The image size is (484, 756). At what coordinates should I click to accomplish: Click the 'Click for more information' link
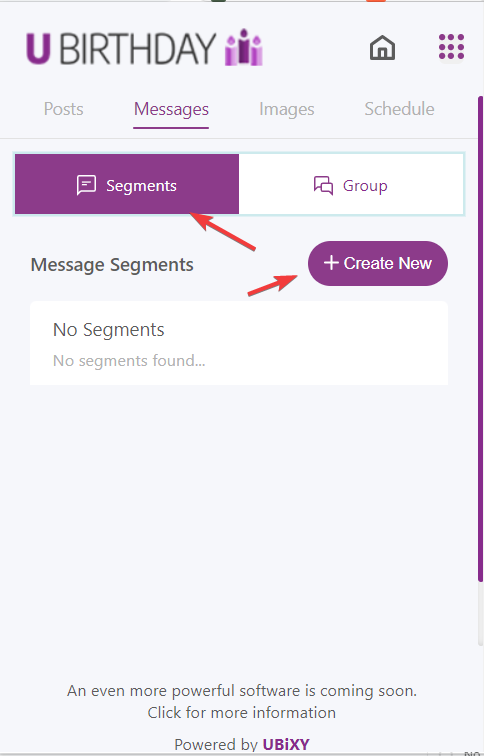(x=242, y=712)
